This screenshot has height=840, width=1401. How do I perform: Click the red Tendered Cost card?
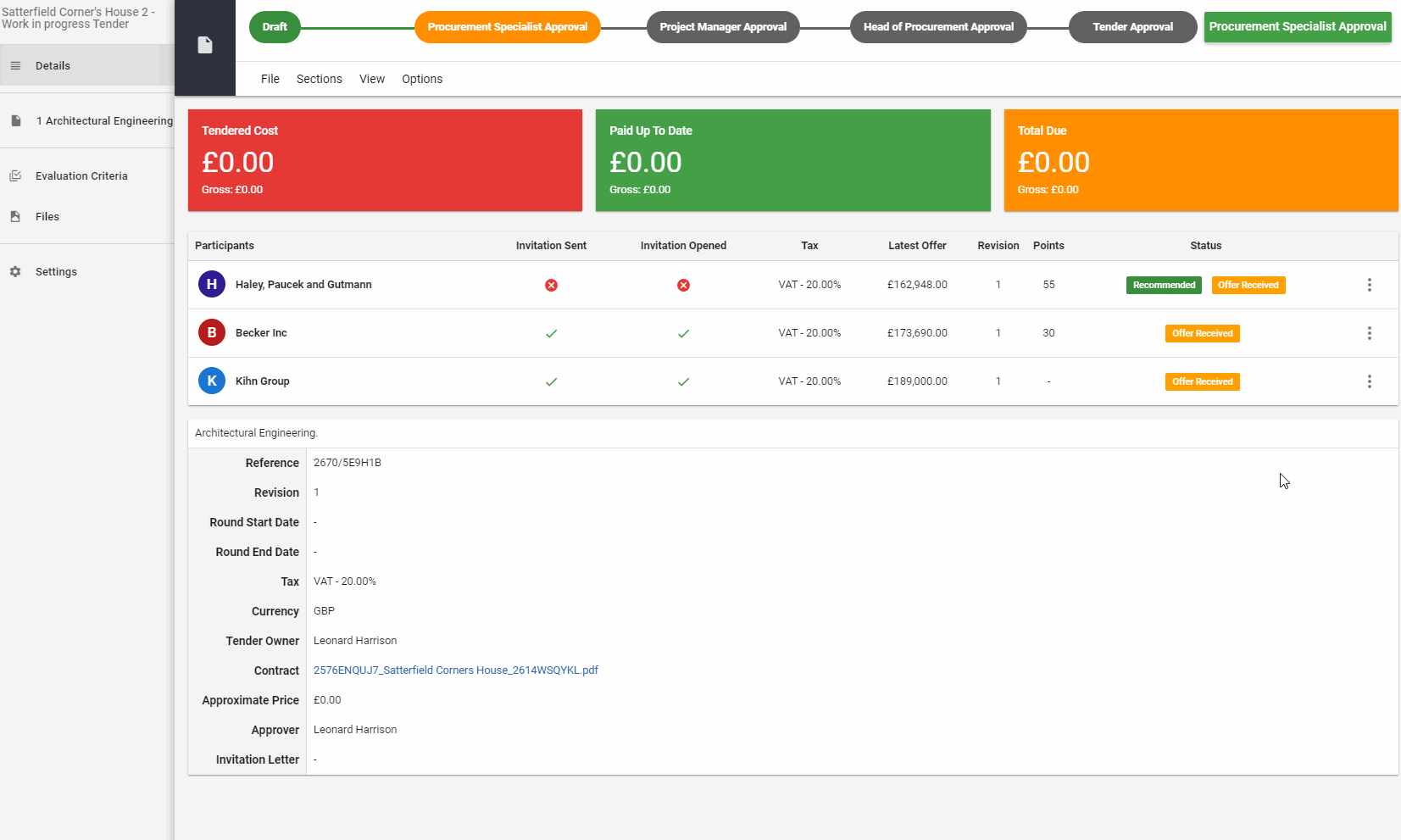point(385,160)
